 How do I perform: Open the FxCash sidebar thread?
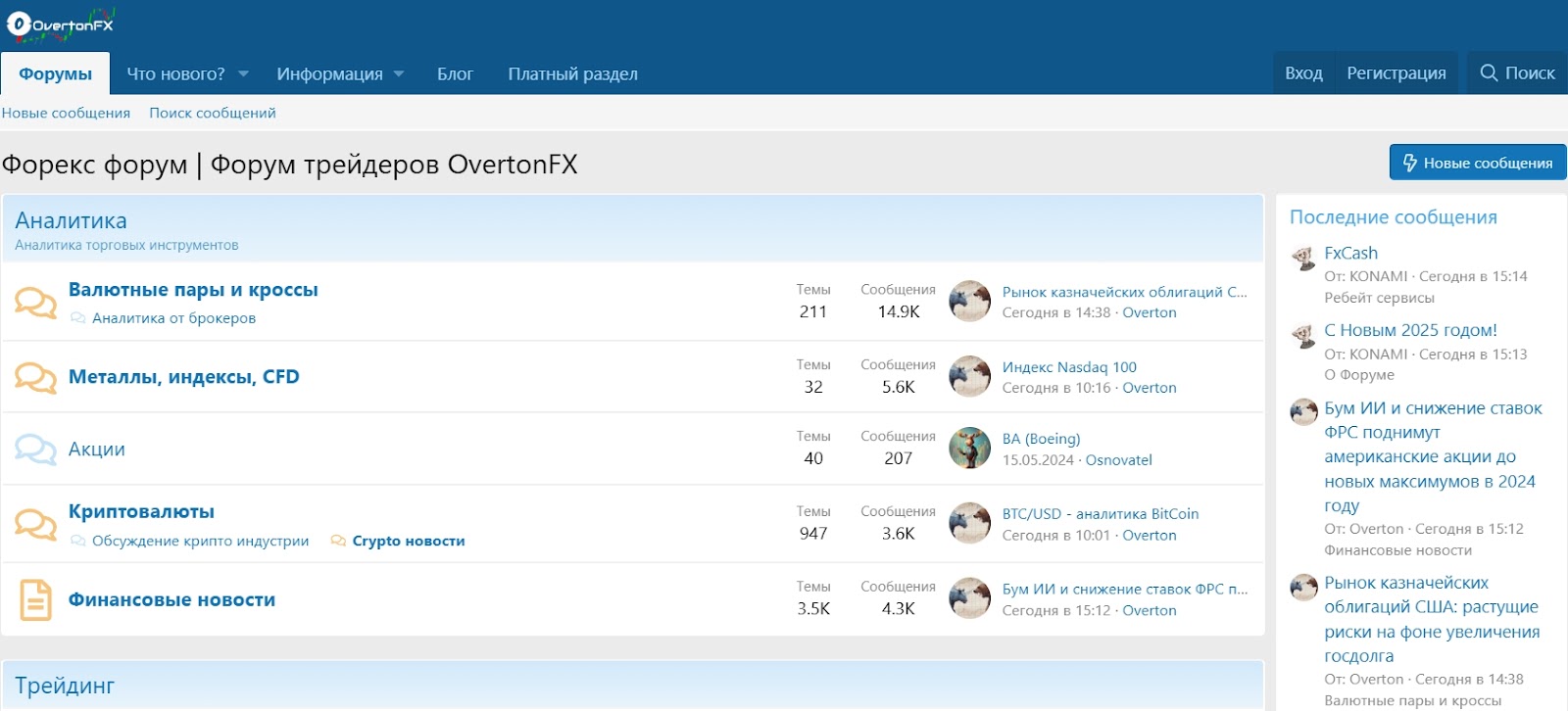pos(1350,253)
